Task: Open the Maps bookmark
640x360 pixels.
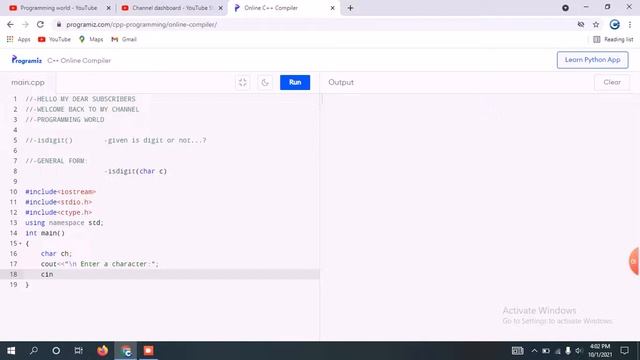Action: (x=91, y=39)
